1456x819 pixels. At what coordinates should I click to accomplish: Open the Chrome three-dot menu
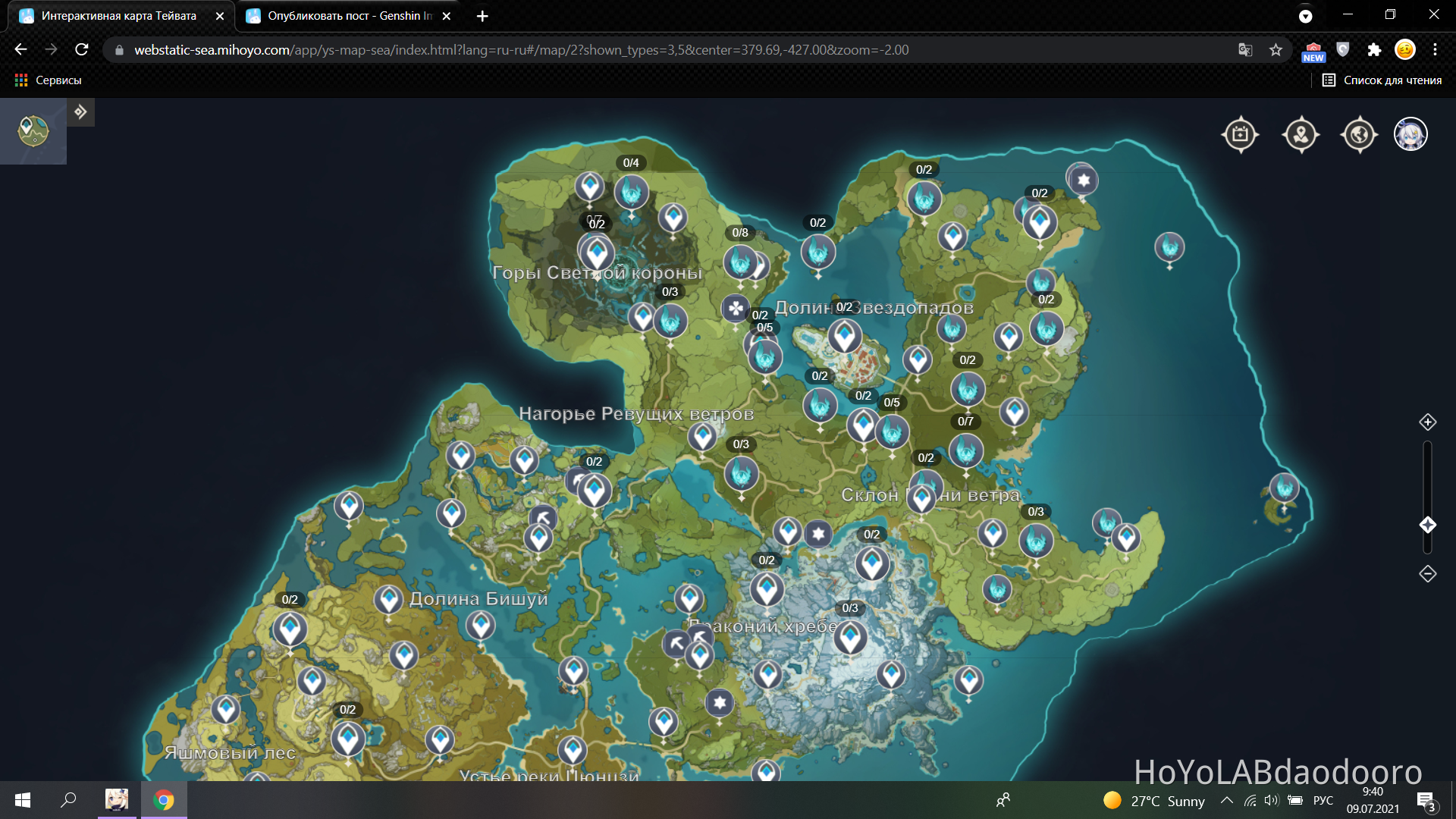click(1435, 50)
